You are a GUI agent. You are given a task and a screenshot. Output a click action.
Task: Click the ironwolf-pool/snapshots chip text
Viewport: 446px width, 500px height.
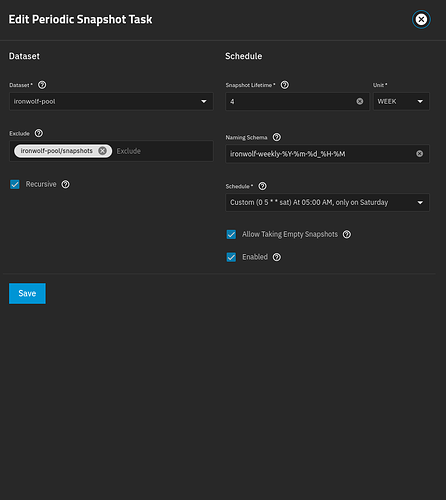pyautogui.click(x=57, y=151)
